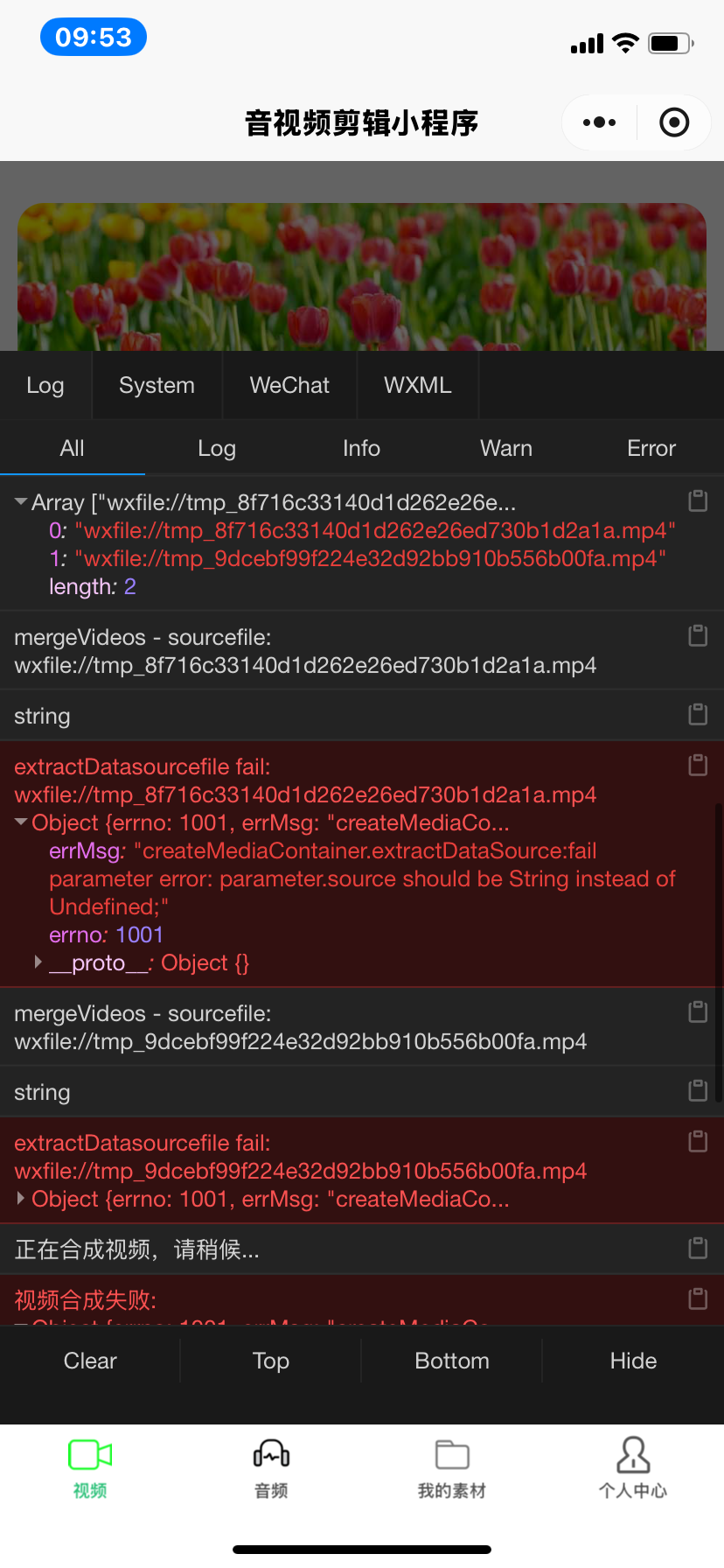724x1568 pixels.
Task: Tap the mini program close target icon
Action: coord(673,122)
